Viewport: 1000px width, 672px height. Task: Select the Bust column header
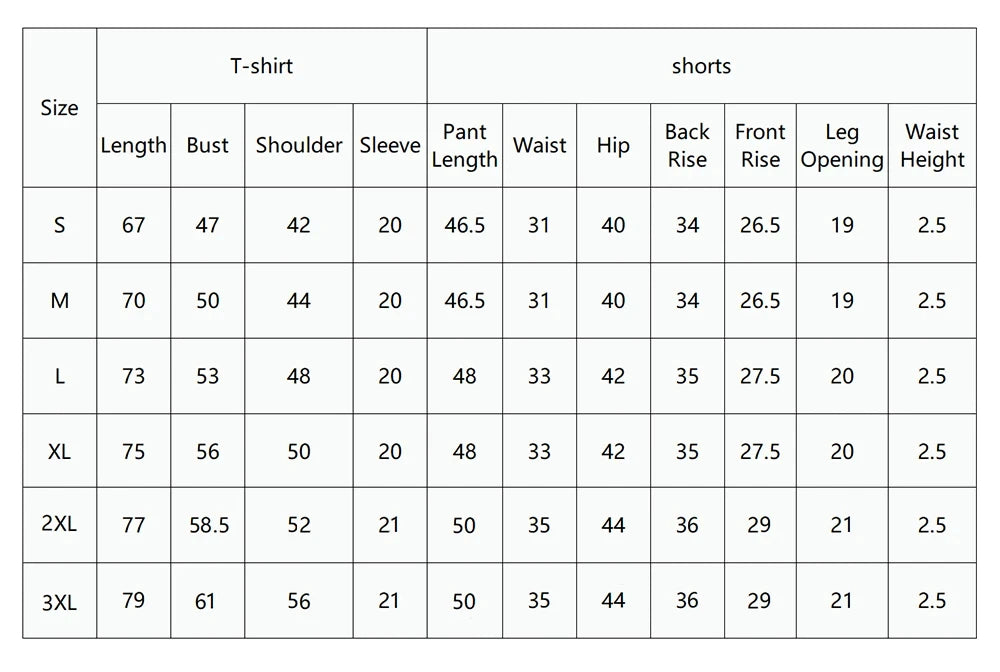point(207,145)
